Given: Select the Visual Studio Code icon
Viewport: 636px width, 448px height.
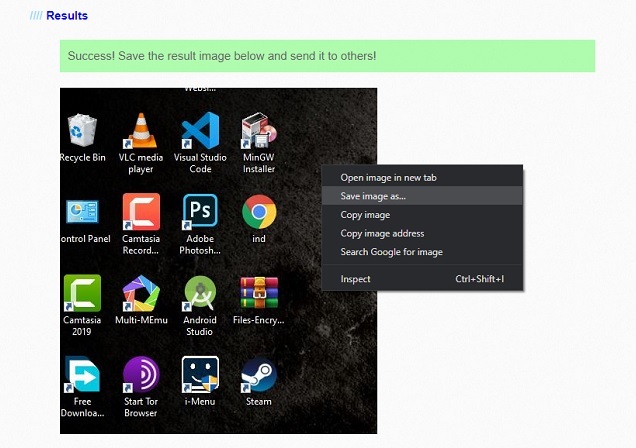Looking at the screenshot, I should (x=200, y=130).
